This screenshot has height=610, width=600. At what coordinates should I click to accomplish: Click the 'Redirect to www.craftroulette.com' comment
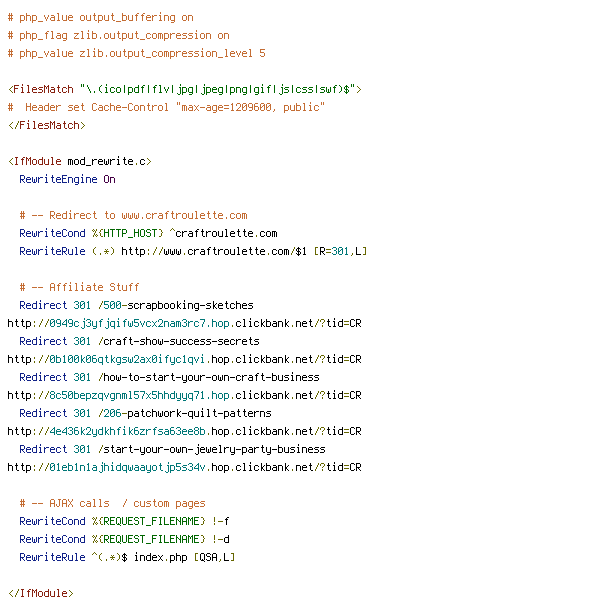coord(133,216)
